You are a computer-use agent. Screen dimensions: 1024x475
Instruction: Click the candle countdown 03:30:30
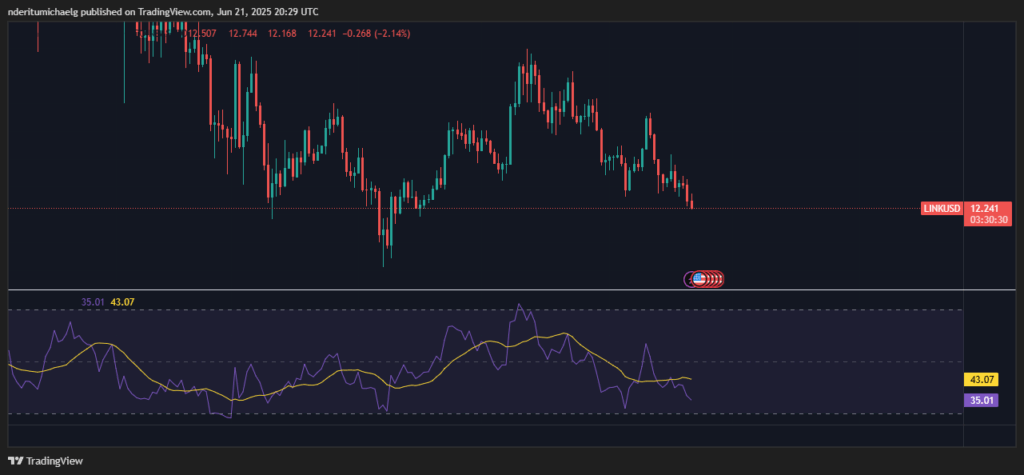tap(987, 220)
